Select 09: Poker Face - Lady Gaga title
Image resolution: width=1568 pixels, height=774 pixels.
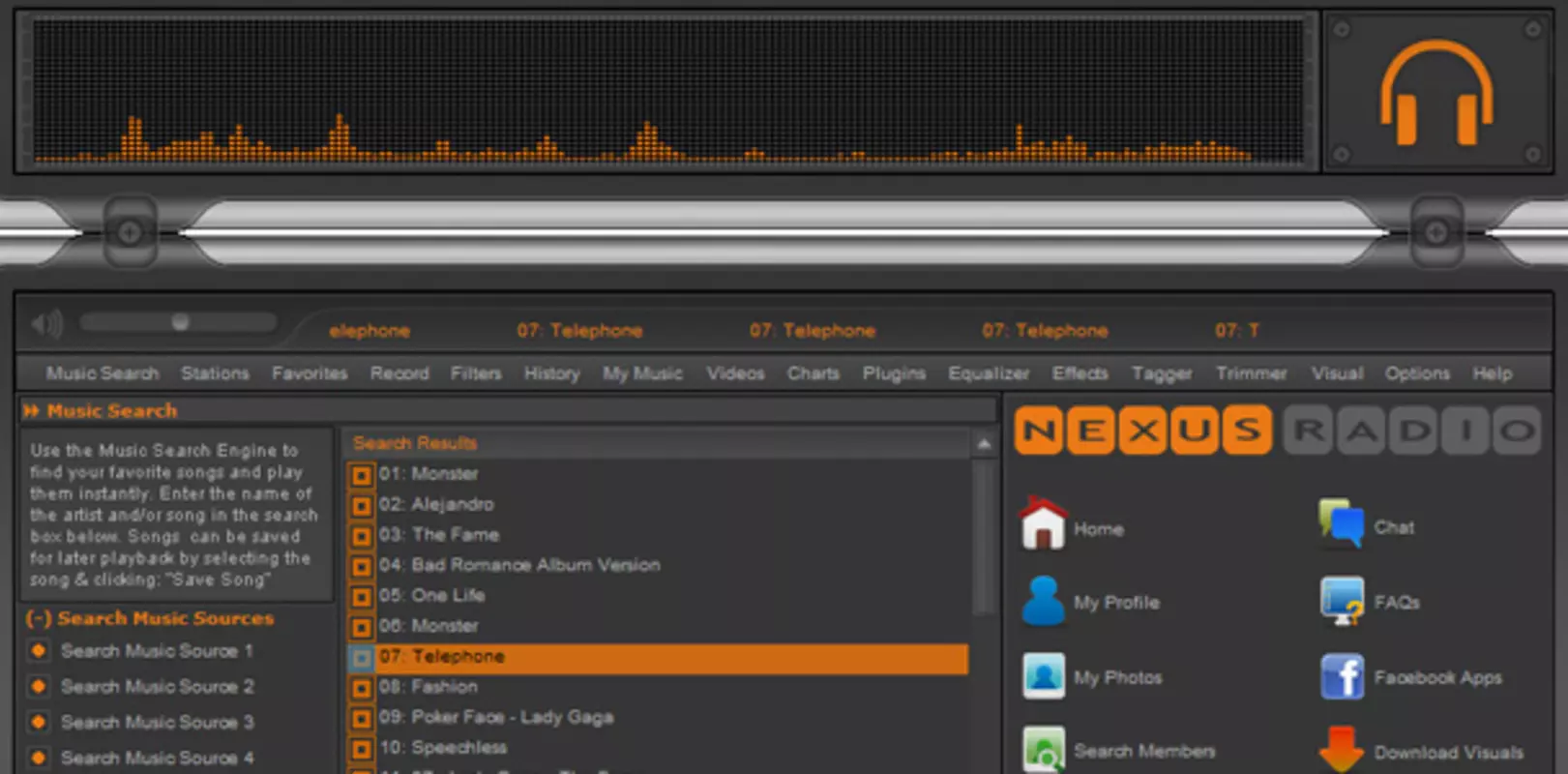point(496,718)
